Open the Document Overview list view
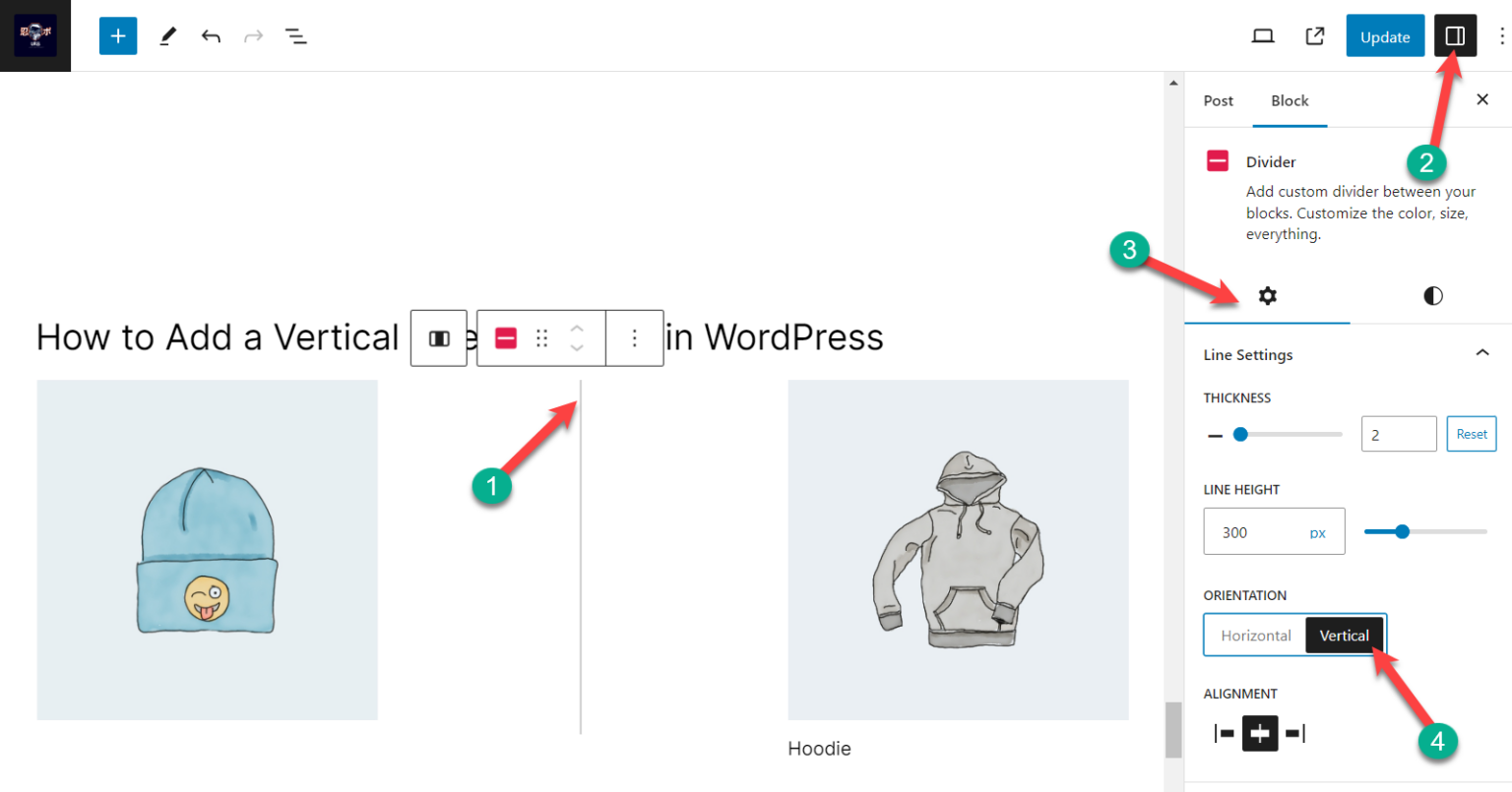 295,35
